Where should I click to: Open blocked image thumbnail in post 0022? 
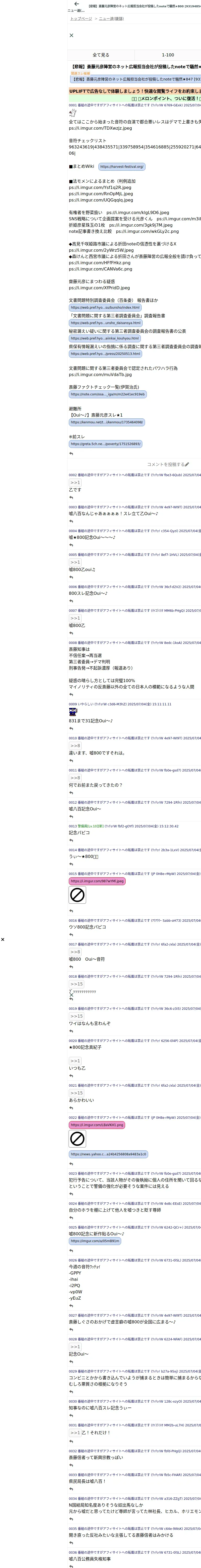point(77,1139)
